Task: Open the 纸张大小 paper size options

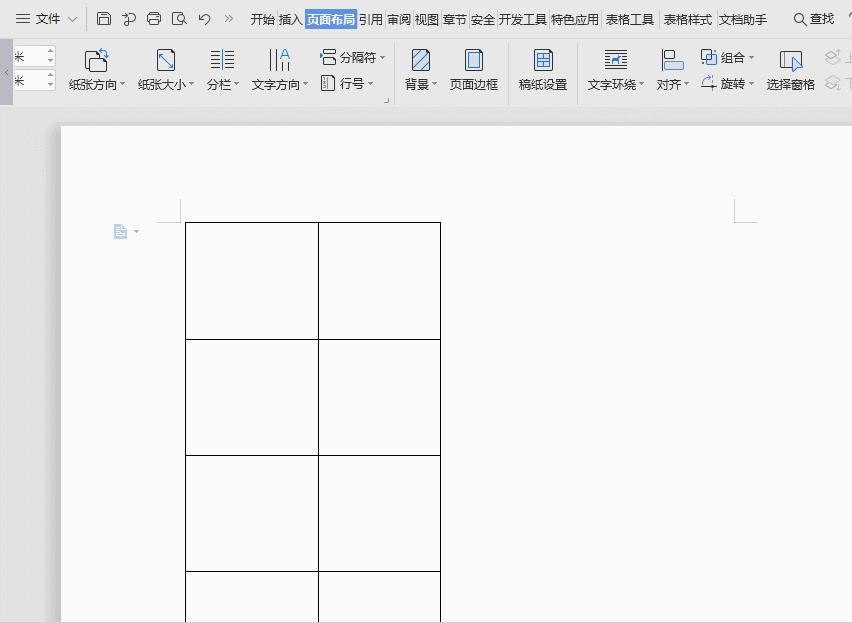Action: point(164,68)
